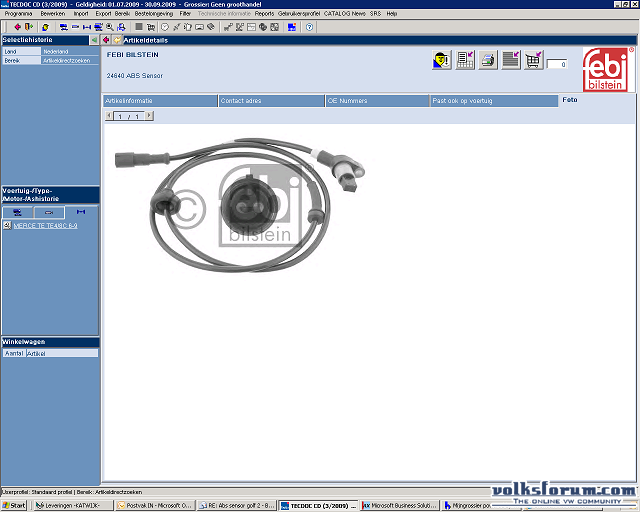Click red back arrow beside Artikeldetails
640x512 pixels.
(x=106, y=40)
